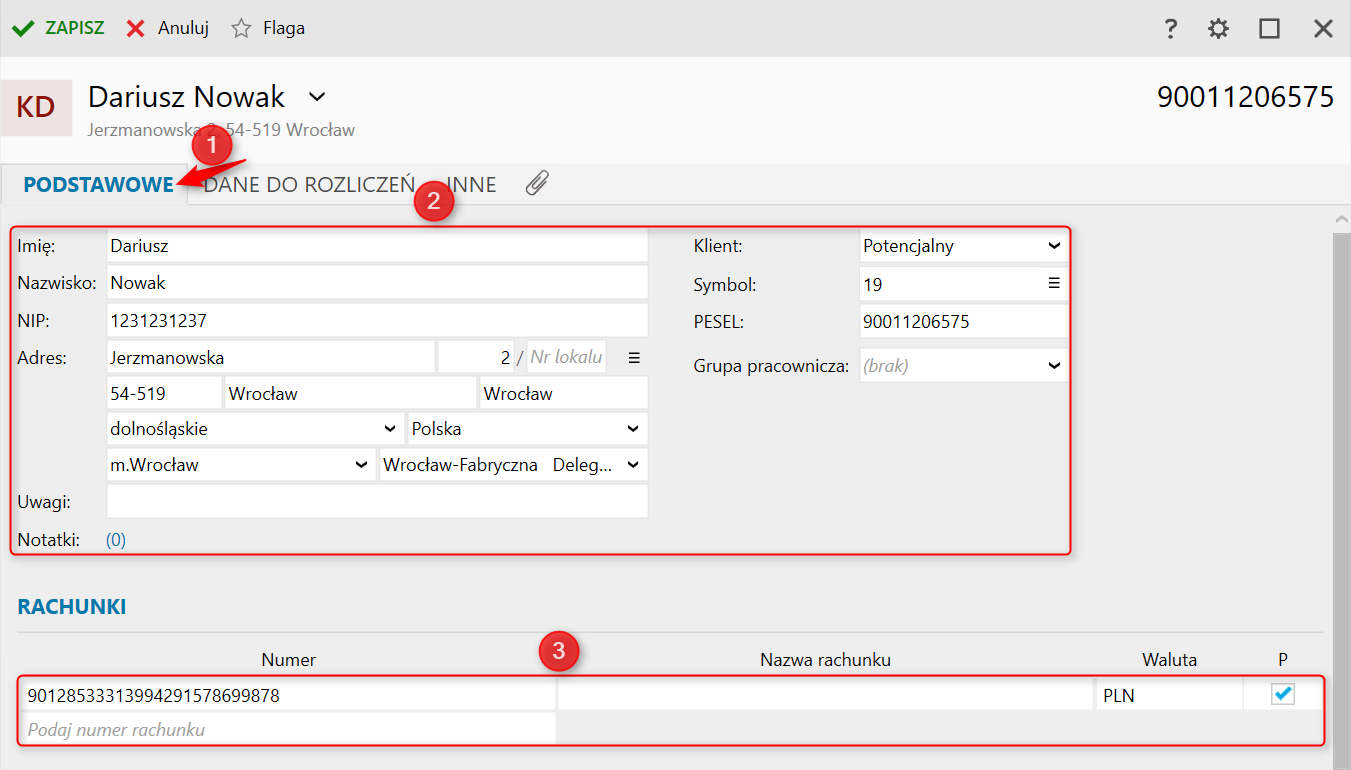Click the Symbol field with 19
The image size is (1351, 770).
950,284
